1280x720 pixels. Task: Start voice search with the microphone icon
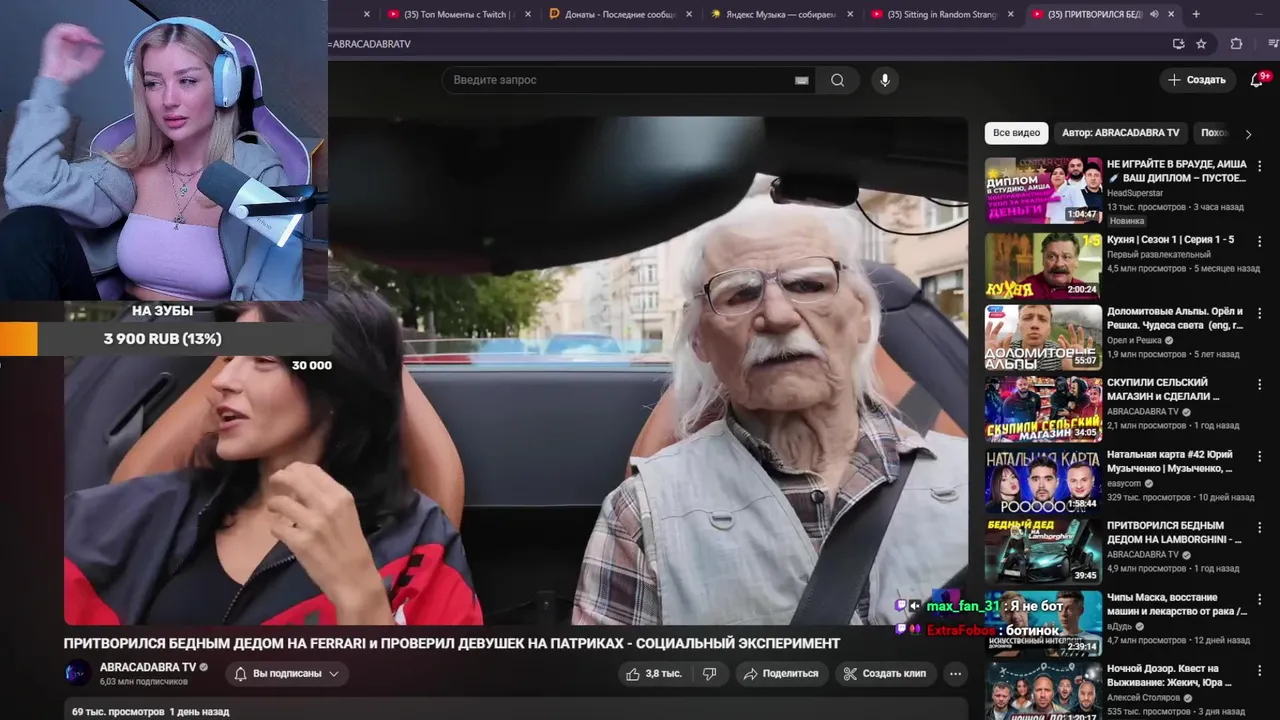coord(884,80)
